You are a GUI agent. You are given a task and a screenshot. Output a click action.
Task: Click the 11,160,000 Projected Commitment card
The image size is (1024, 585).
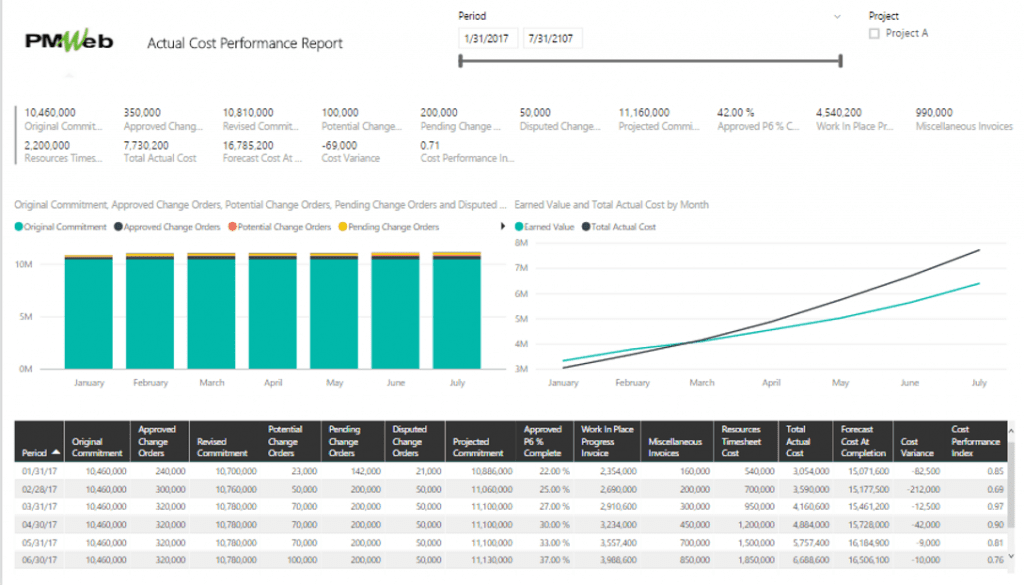coord(659,119)
